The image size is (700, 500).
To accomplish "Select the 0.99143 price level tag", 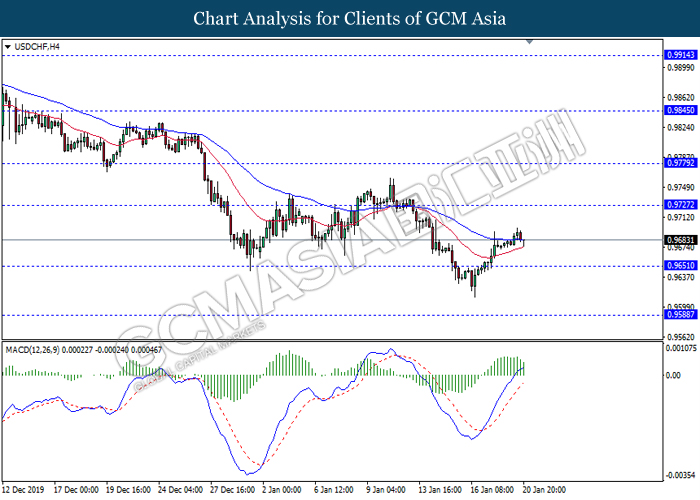I will [679, 55].
